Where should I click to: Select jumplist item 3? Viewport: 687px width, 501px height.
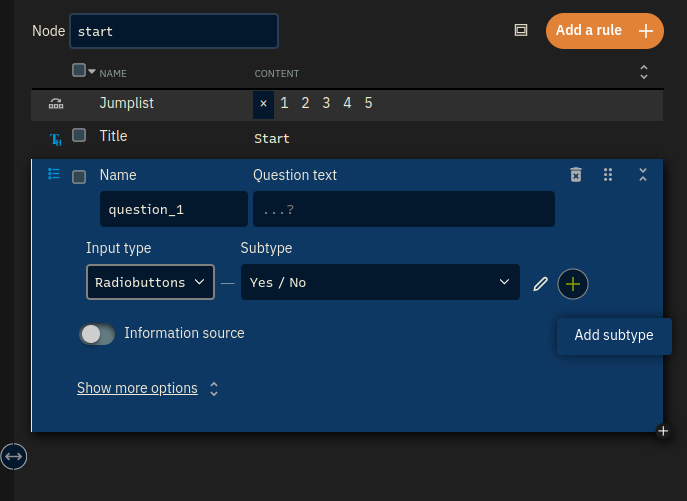(x=326, y=103)
